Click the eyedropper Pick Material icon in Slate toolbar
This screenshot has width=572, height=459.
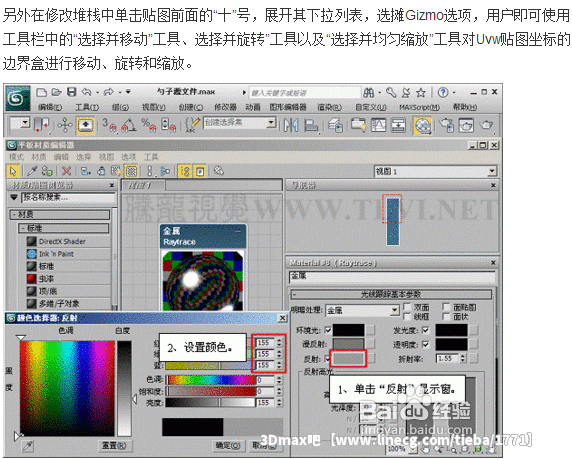point(32,171)
